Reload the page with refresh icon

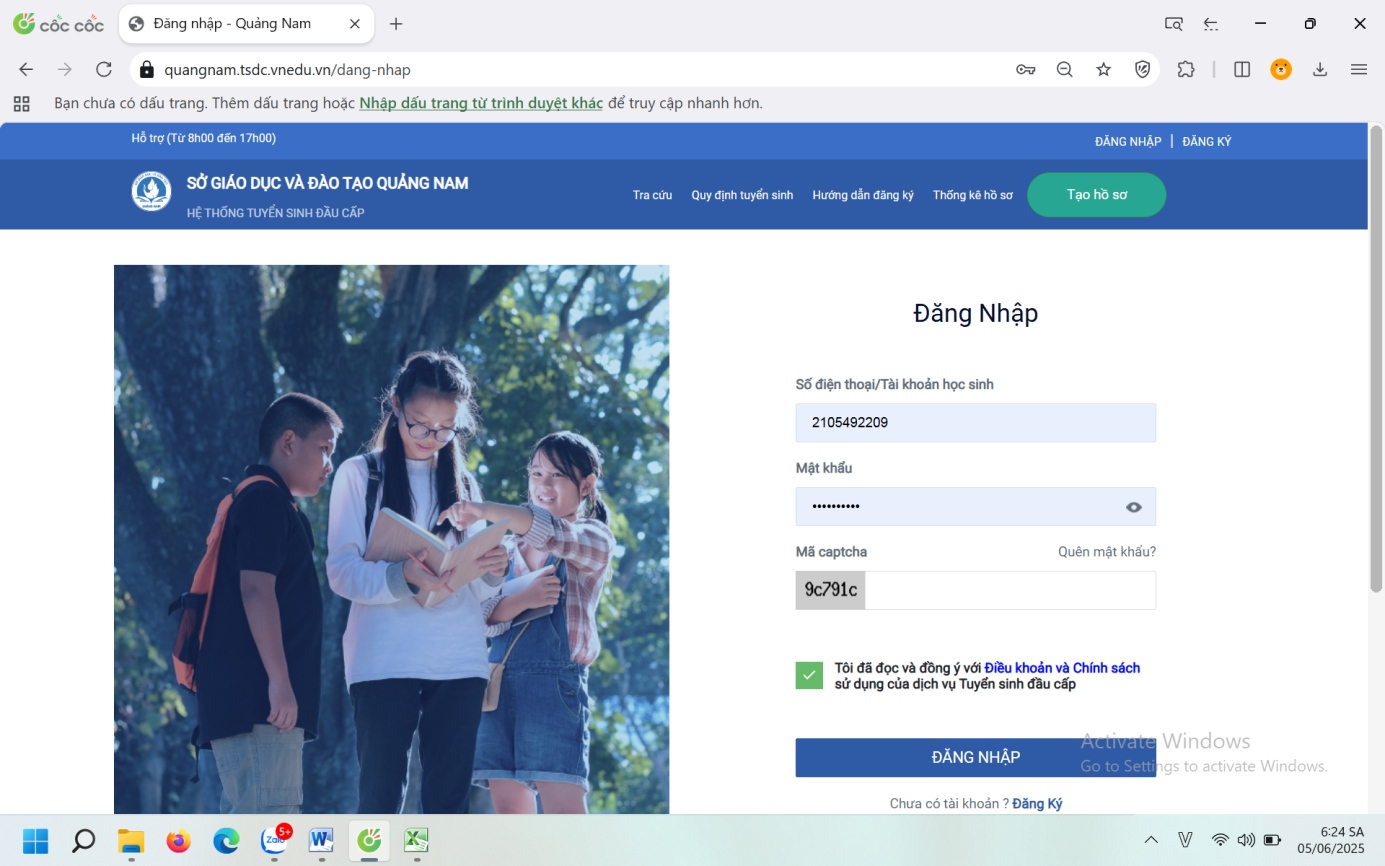tap(104, 70)
